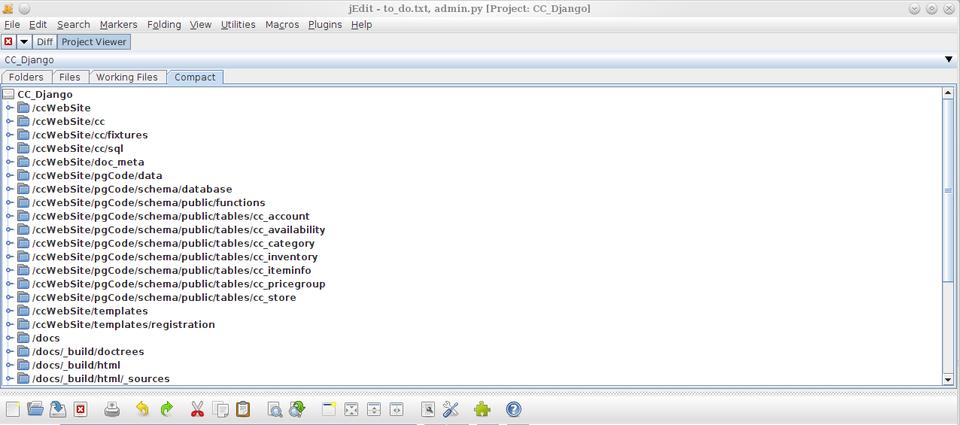Click the tree scrollbar up arrow

tap(948, 93)
